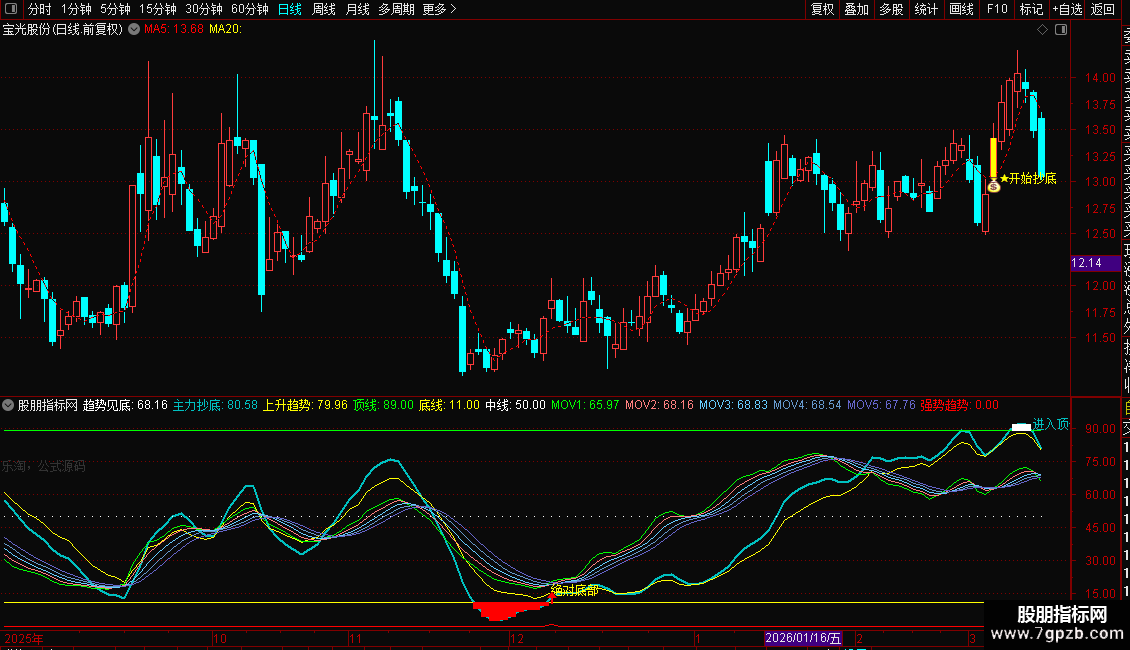This screenshot has width=1130, height=650.
Task: Click the 开始抄底 money bag signal icon
Action: pyautogui.click(x=994, y=185)
